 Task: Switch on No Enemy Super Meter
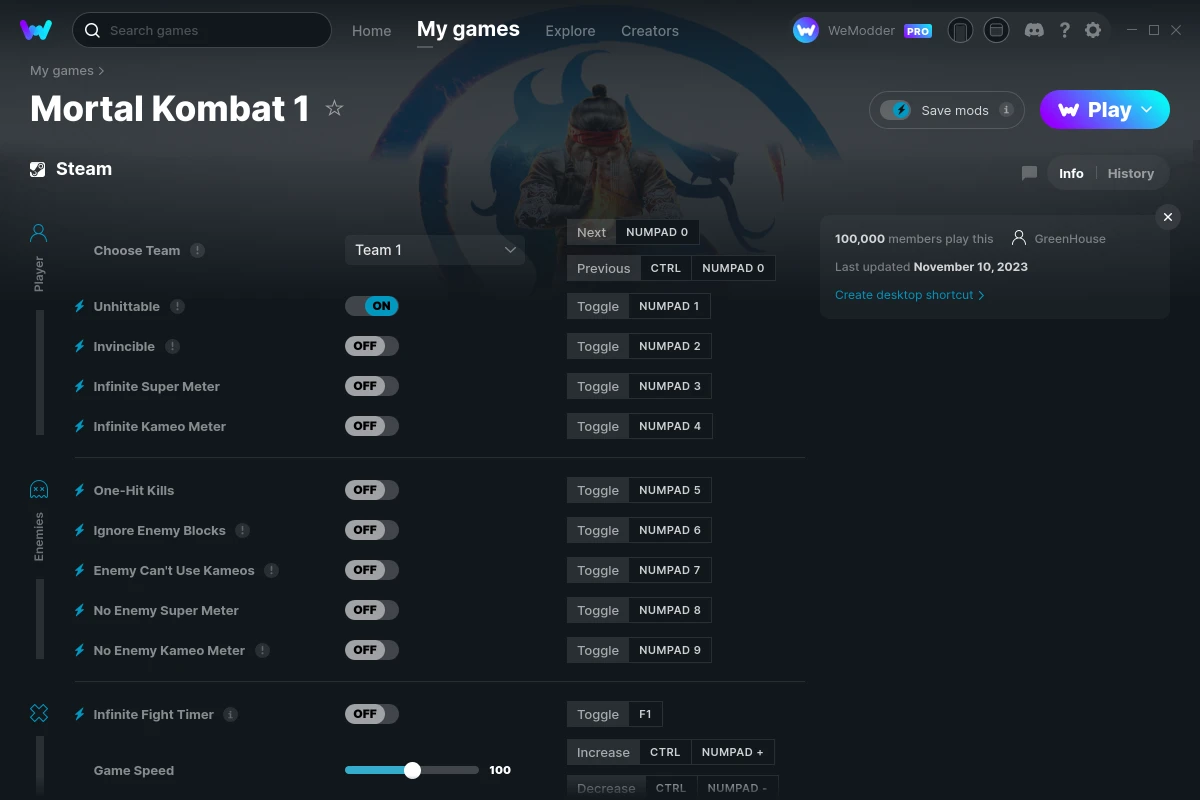pos(372,610)
